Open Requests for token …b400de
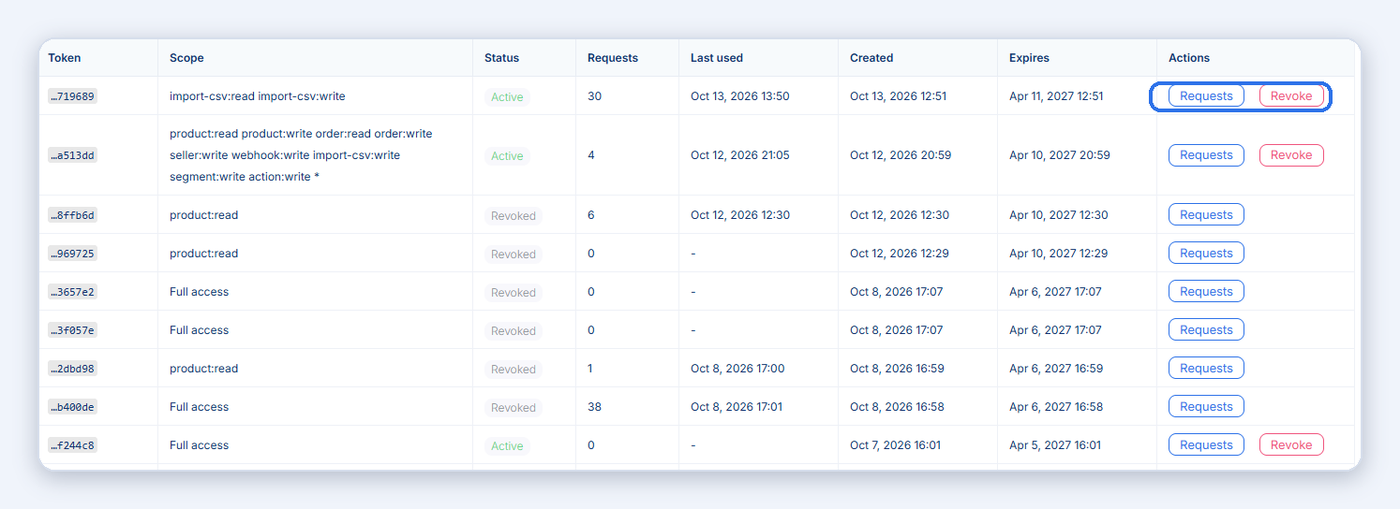The image size is (1400, 509). 1206,407
